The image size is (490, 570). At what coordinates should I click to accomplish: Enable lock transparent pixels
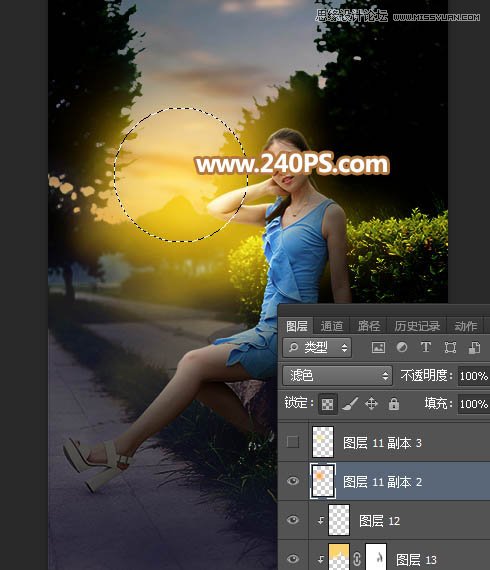(x=328, y=404)
